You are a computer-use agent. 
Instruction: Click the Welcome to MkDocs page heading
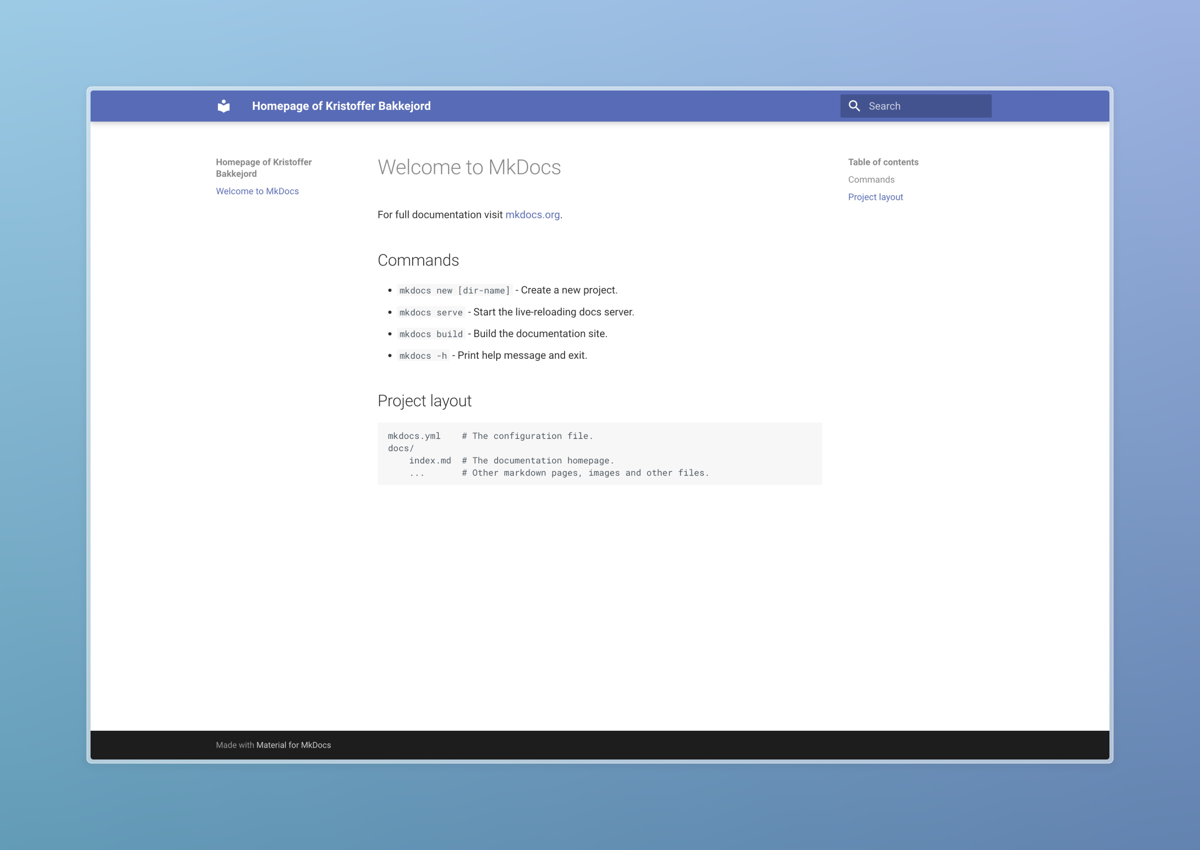469,167
